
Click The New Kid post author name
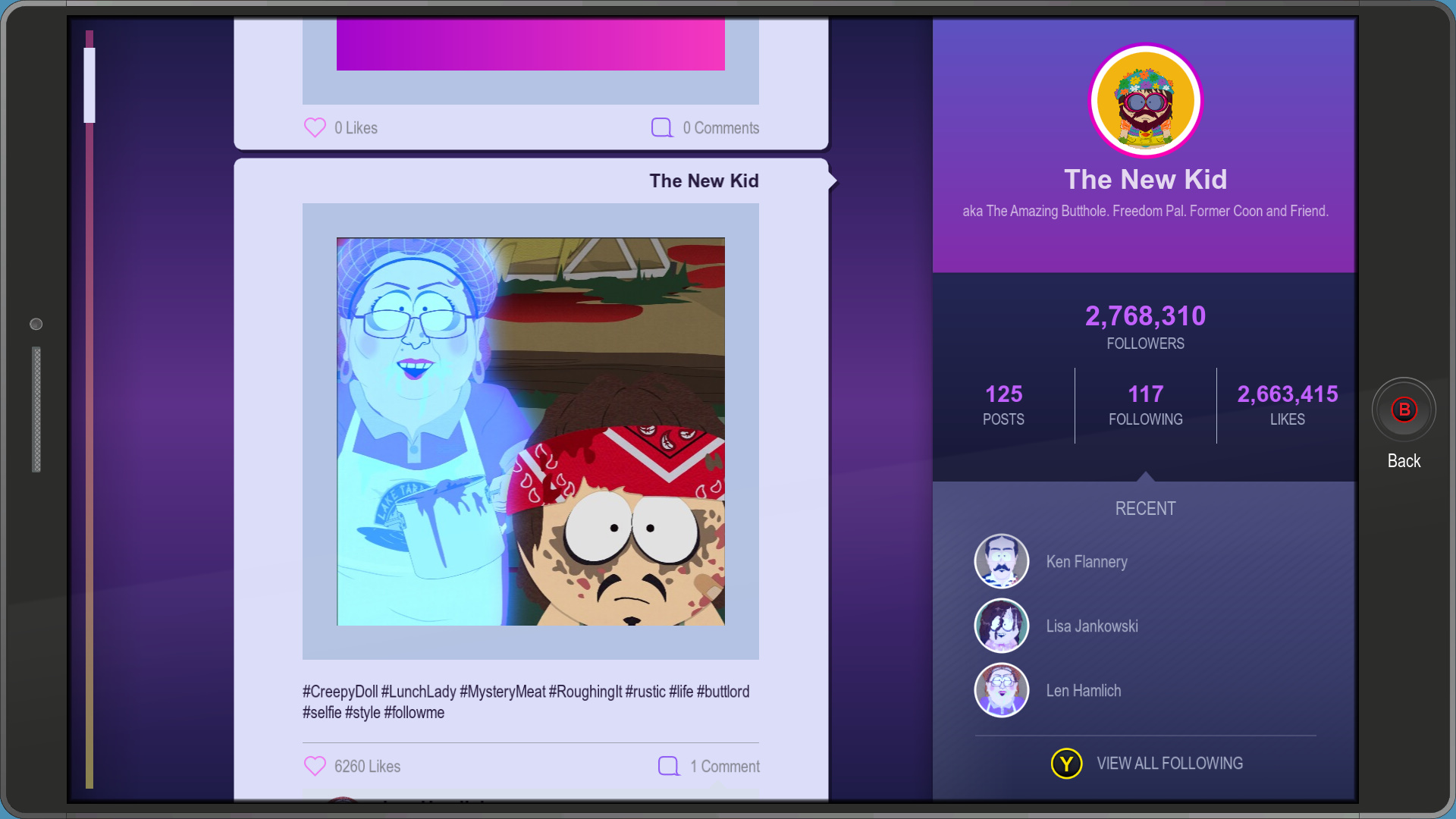tap(703, 180)
